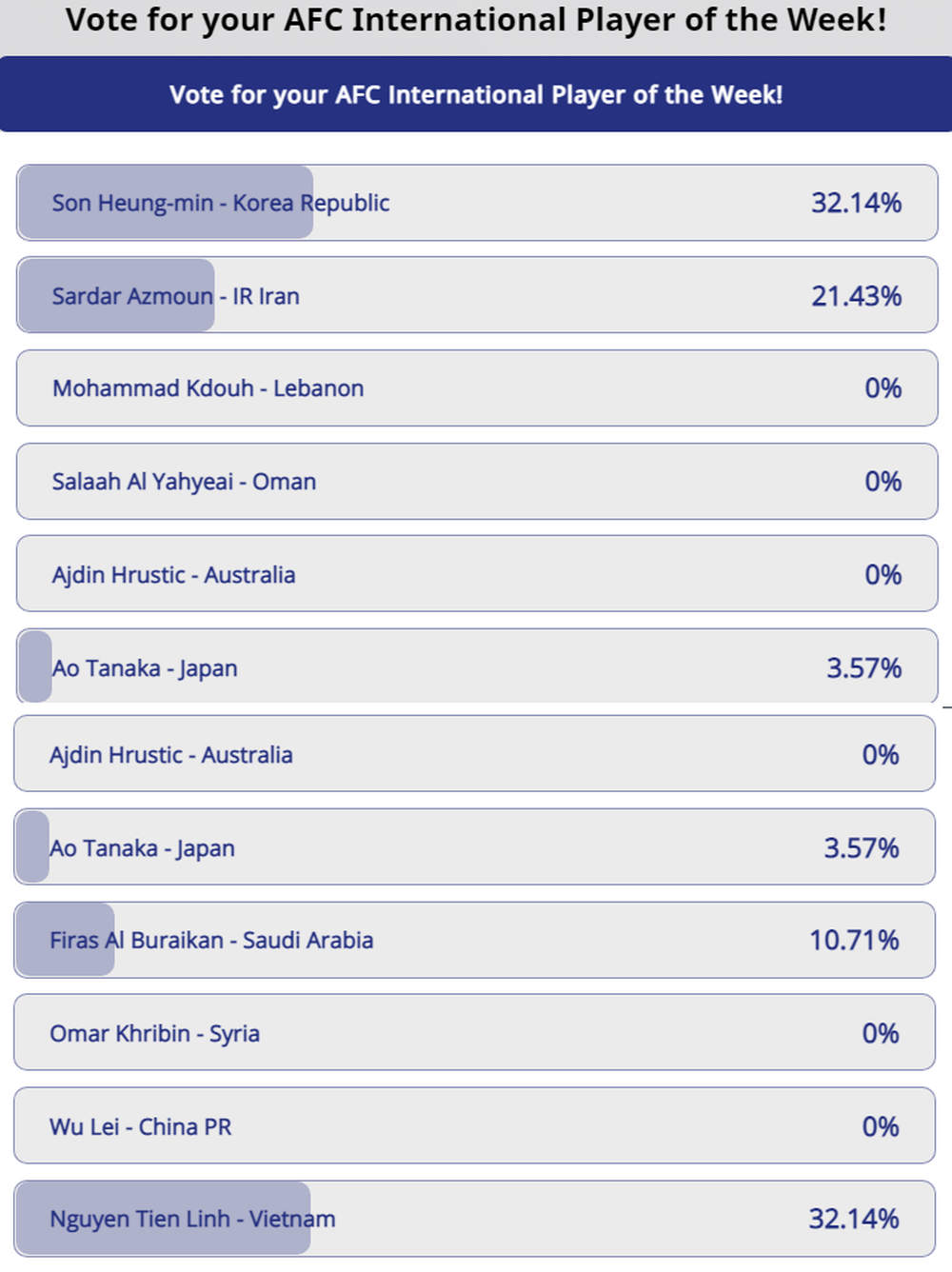Click the 10.71% result for Firas Al Buraikan
Viewport: 952px width, 1272px height.
(x=854, y=941)
